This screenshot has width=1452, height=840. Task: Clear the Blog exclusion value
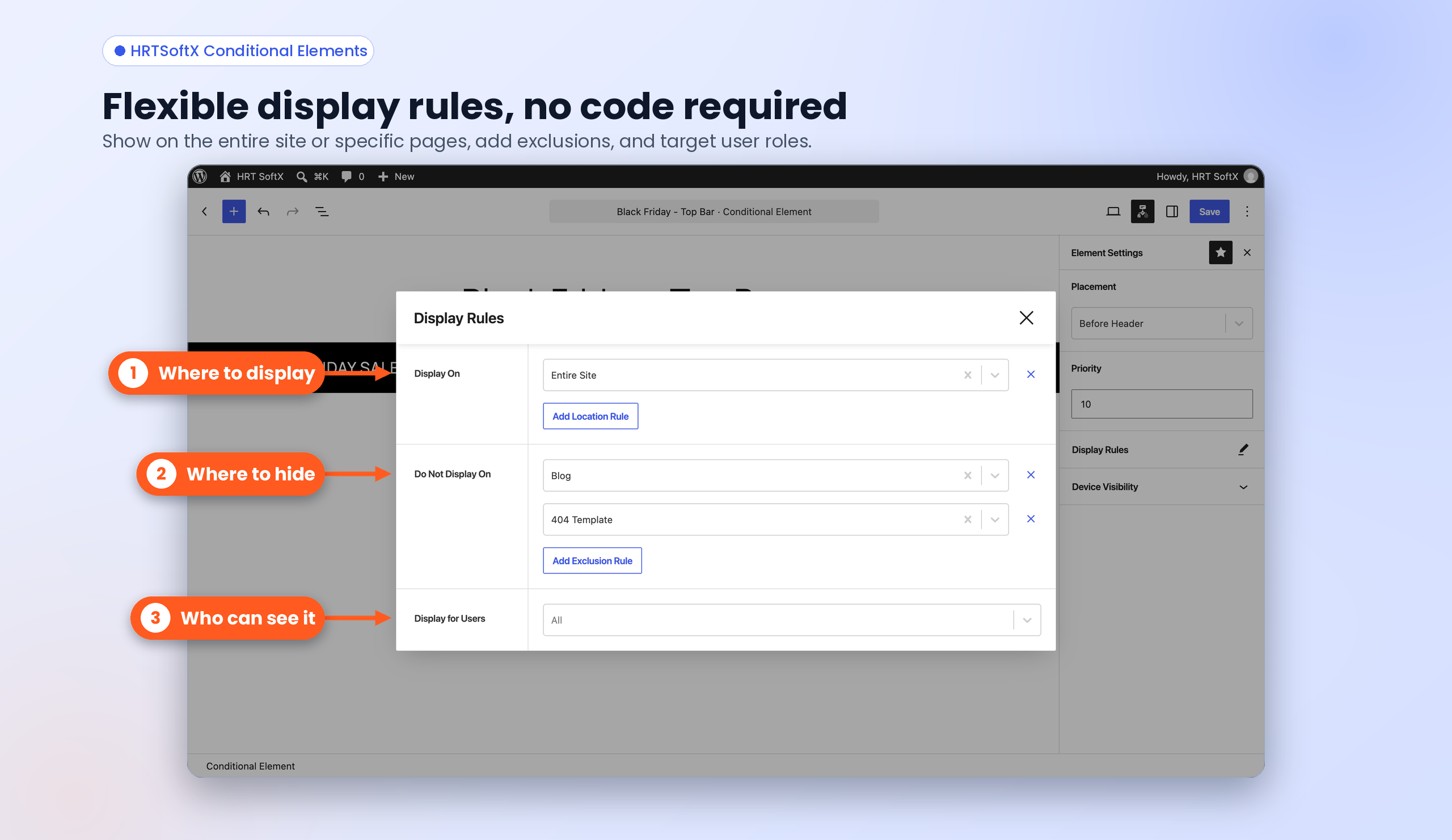(x=968, y=475)
